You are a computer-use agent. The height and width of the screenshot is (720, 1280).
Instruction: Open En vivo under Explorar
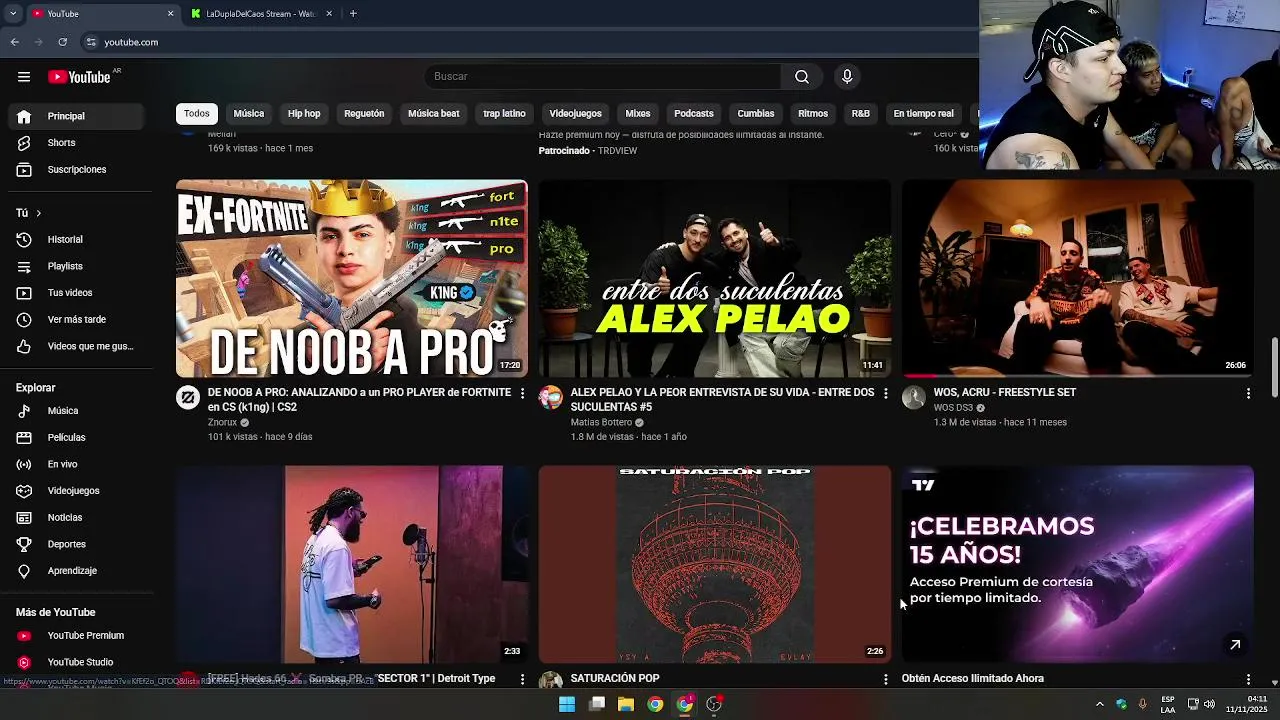point(78,464)
